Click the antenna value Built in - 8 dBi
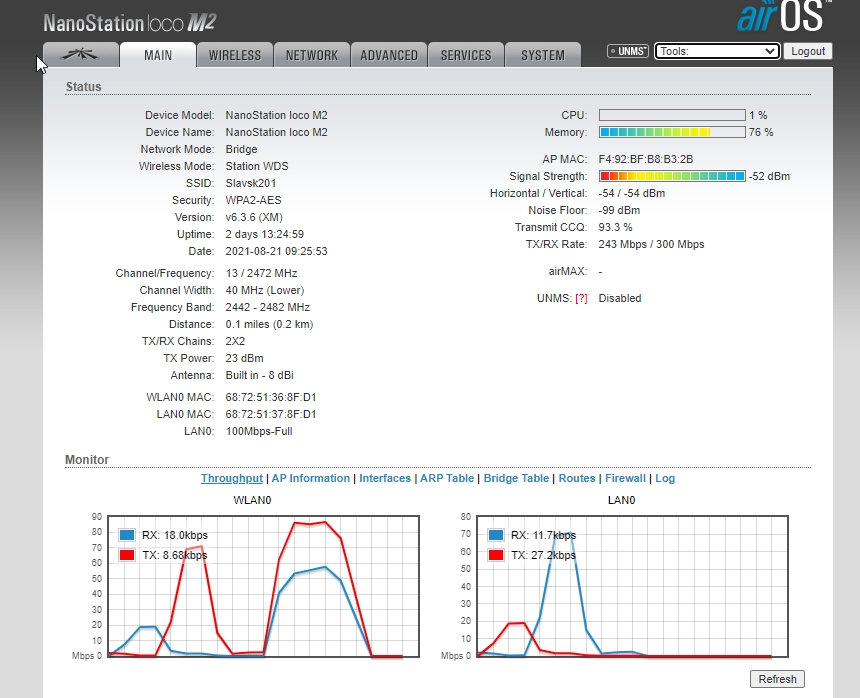860x698 pixels. (259, 375)
